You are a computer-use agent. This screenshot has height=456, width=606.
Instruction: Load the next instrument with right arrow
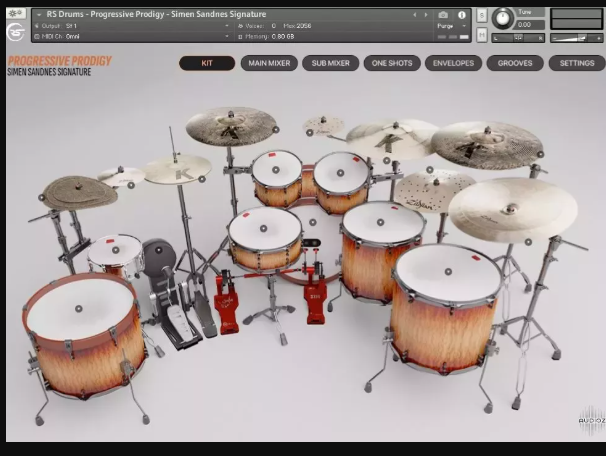tap(426, 15)
